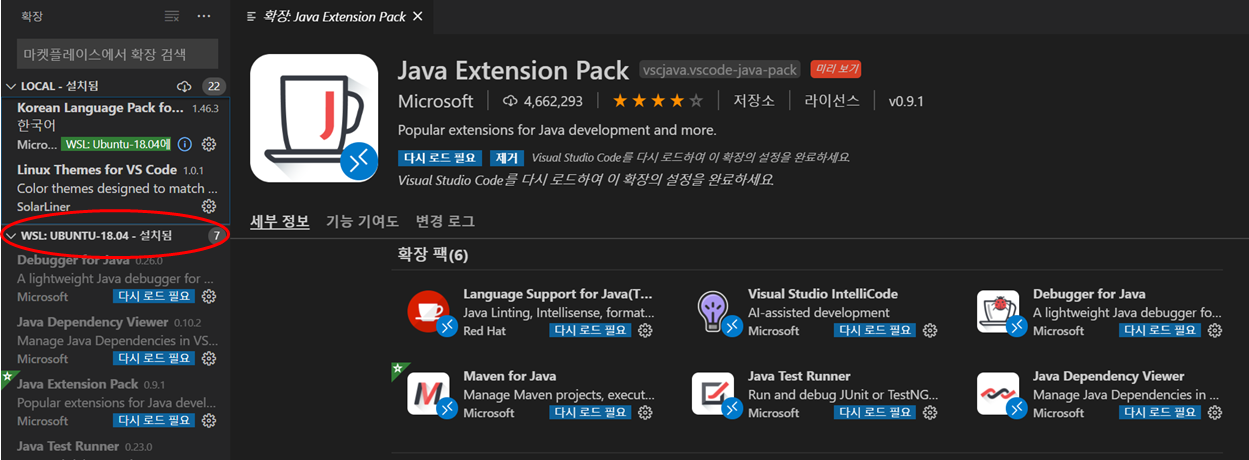Screen dimensions: 1249x460
Task: Open Visual Studio IntelliCode title in pack
Action: pos(823,294)
